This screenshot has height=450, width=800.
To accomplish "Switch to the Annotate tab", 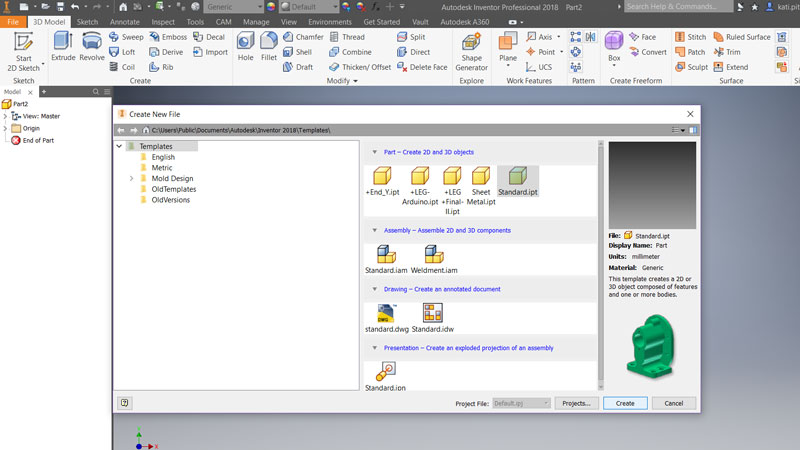I will pos(124,22).
